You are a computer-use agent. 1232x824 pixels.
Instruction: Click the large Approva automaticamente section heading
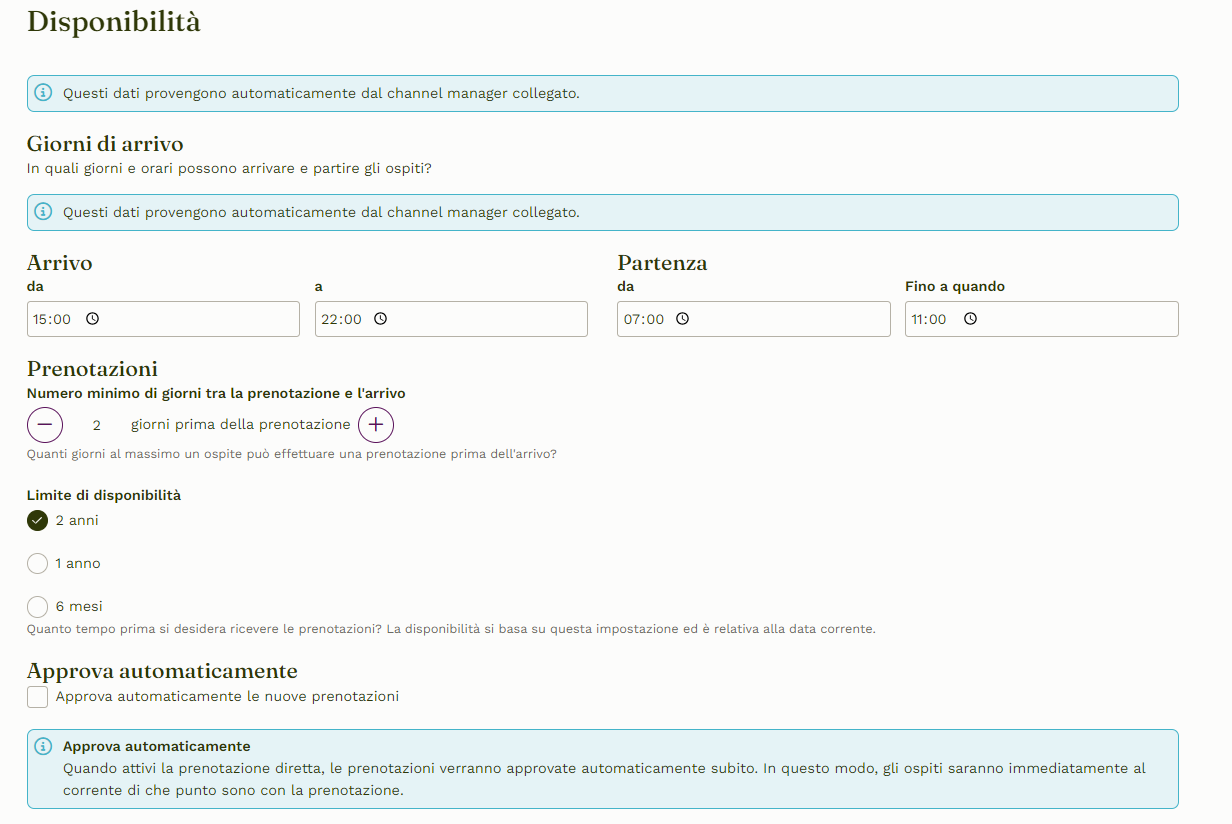[x=162, y=670]
